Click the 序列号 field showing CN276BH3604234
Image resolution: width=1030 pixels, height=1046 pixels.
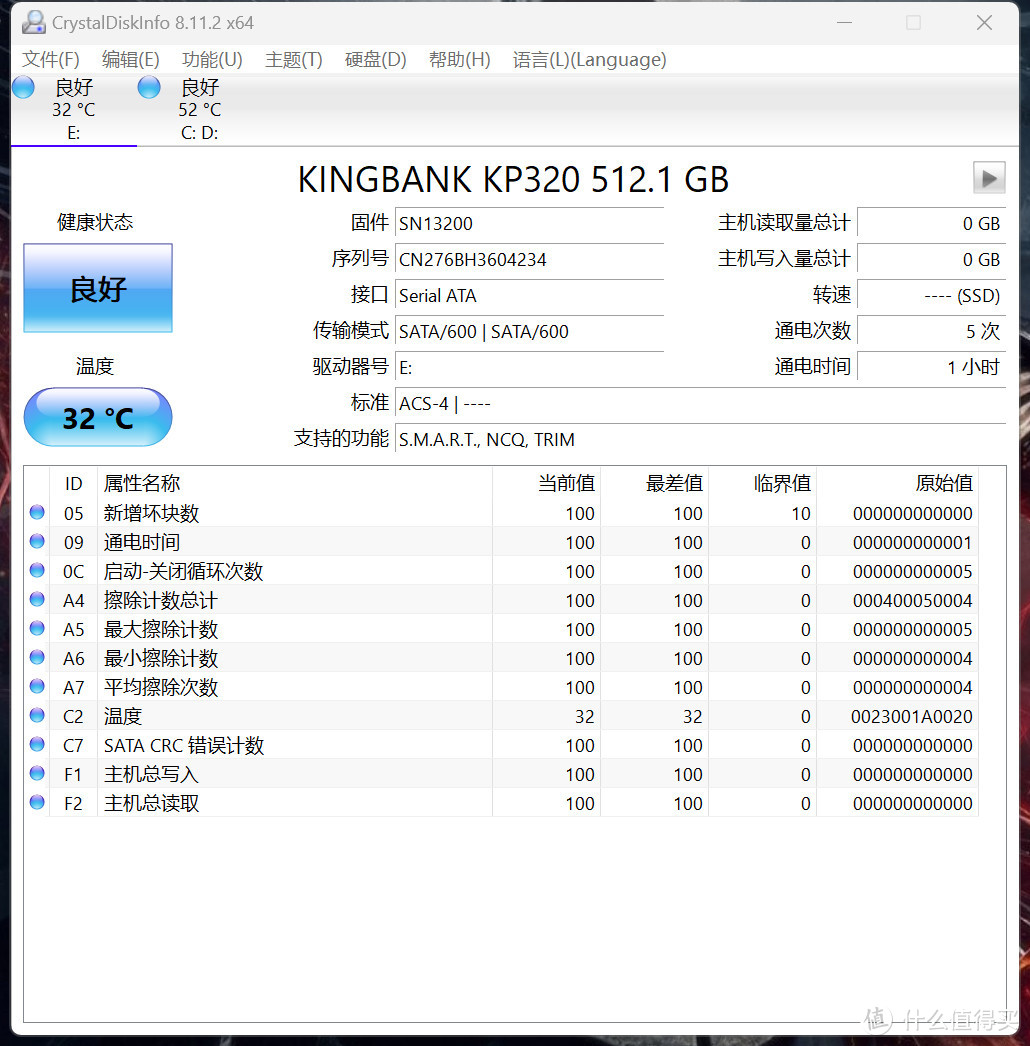coord(529,259)
